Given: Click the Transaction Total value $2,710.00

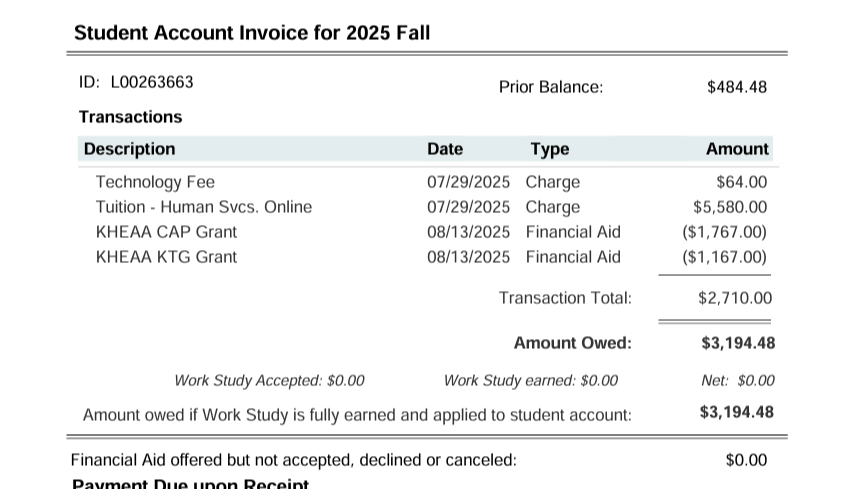Looking at the screenshot, I should tap(735, 298).
